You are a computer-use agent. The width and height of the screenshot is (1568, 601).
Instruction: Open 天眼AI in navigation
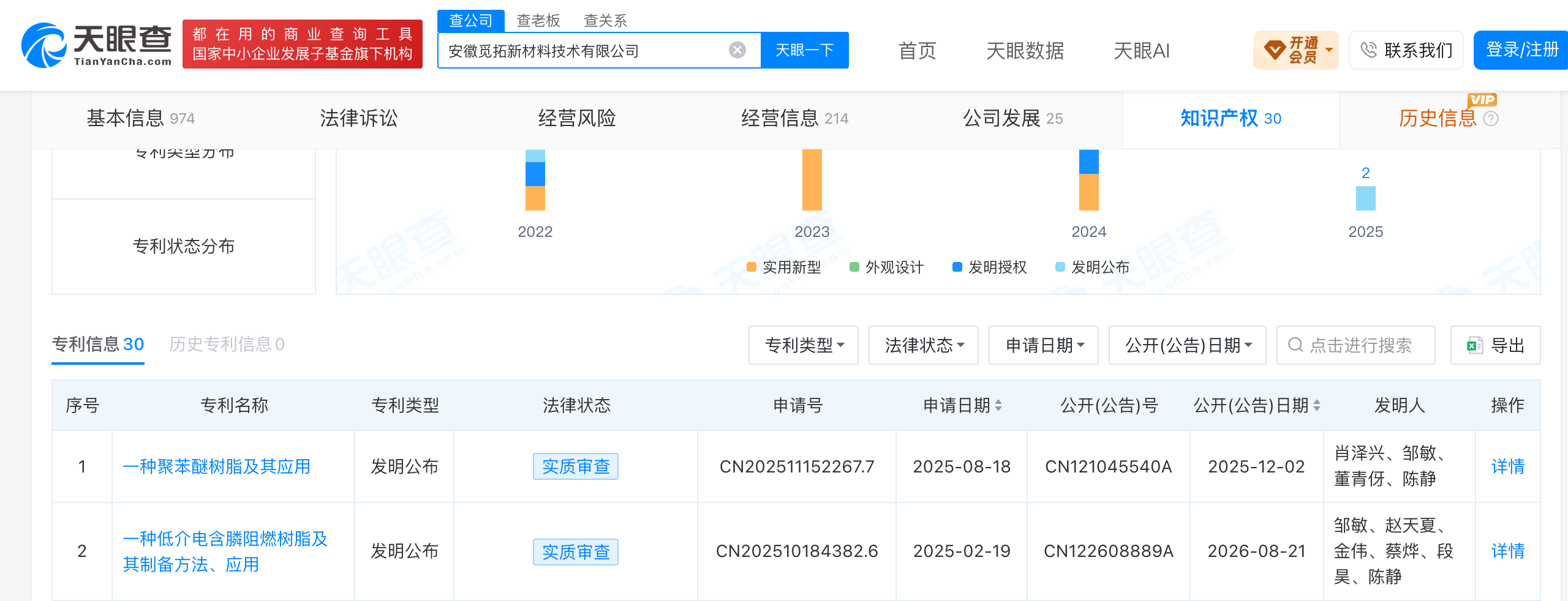click(x=1142, y=51)
